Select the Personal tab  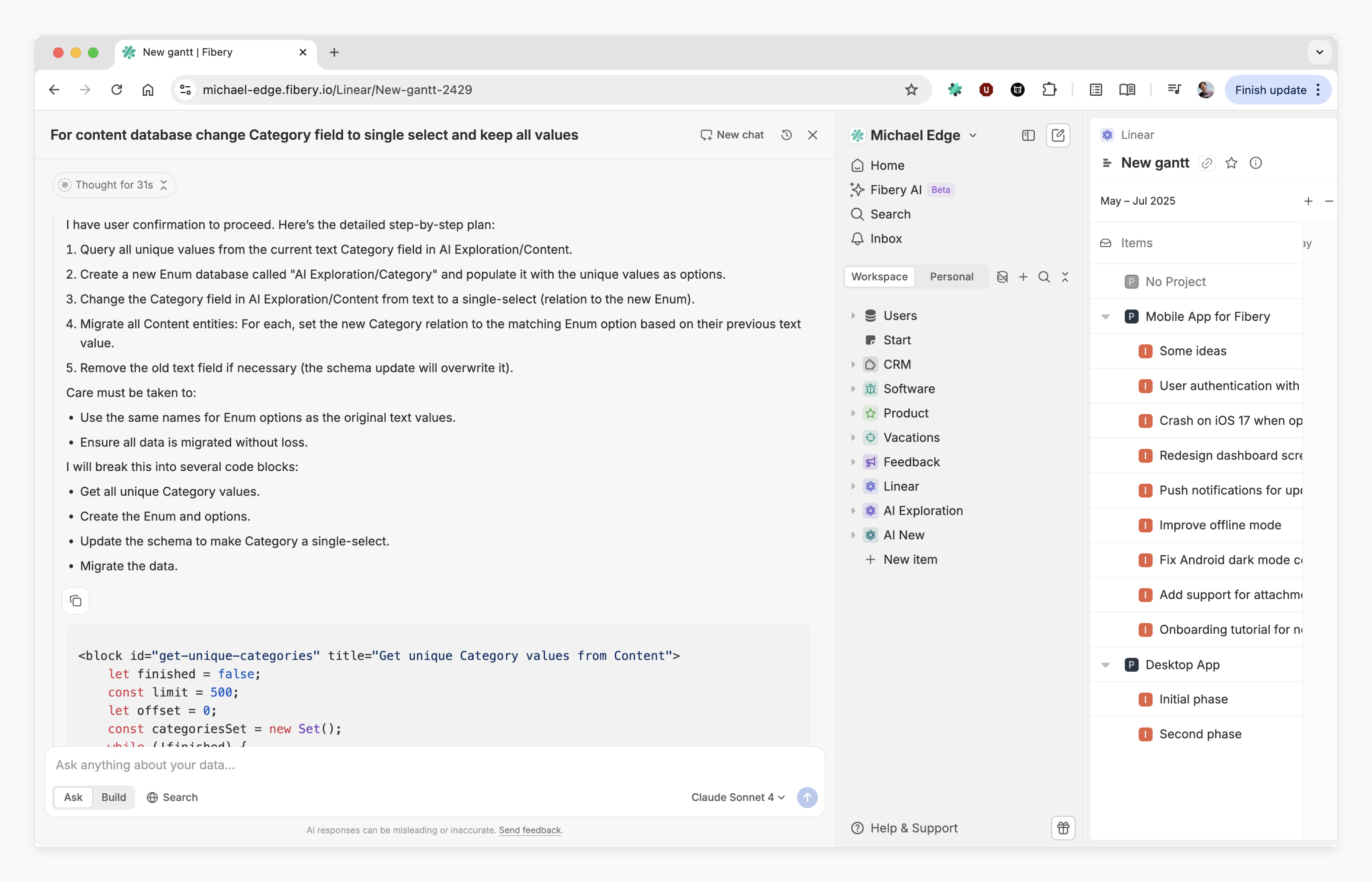(952, 277)
